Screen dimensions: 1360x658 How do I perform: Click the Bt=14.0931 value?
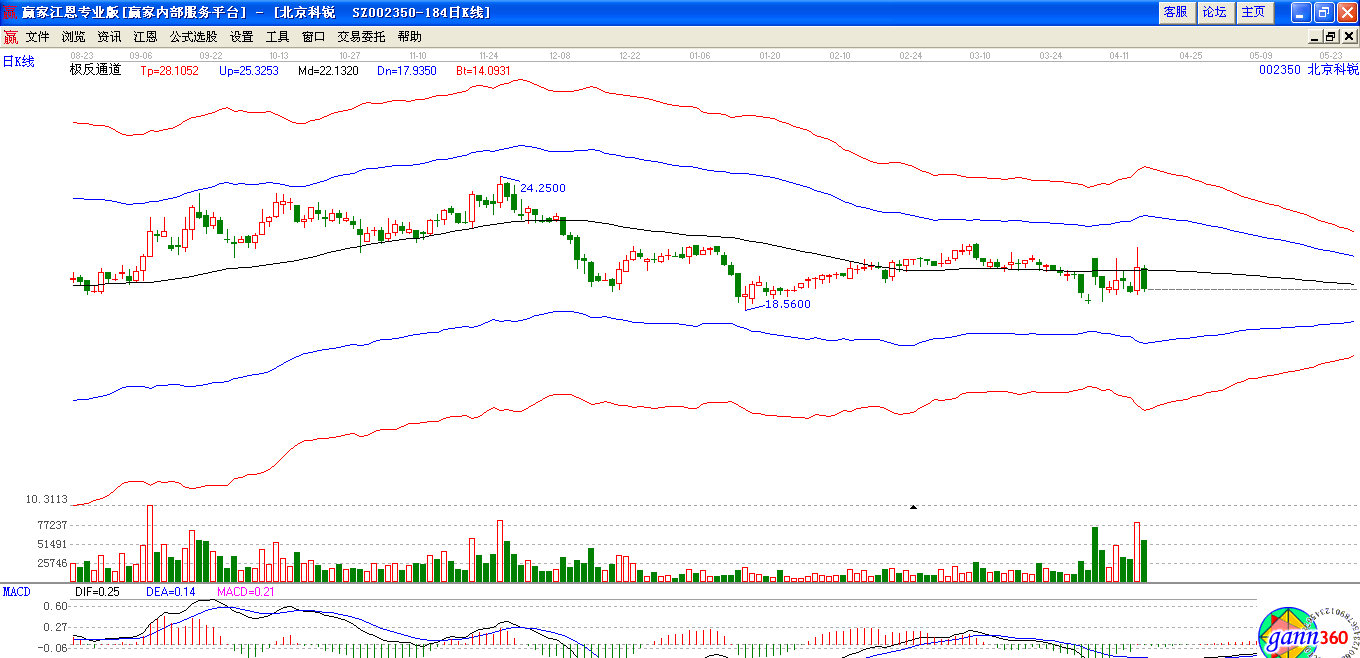[483, 71]
